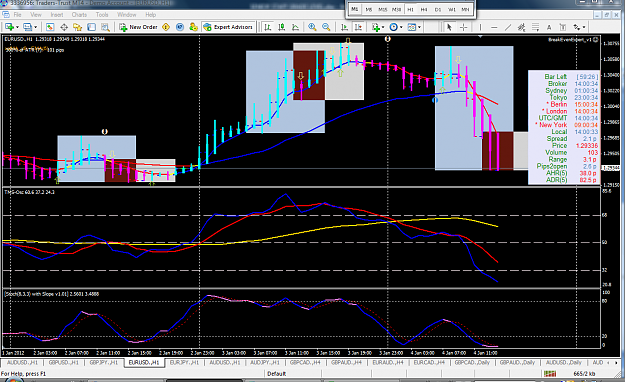Switch to the EURAUD.,H4 chart tab

387,363
